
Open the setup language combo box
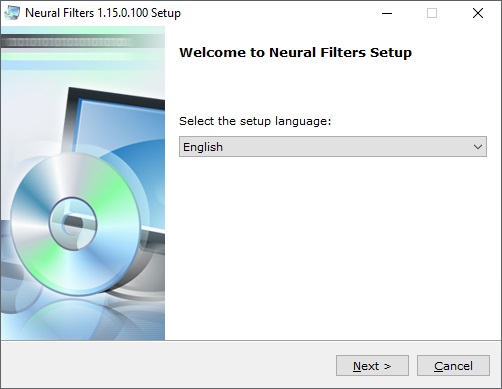(x=333, y=147)
